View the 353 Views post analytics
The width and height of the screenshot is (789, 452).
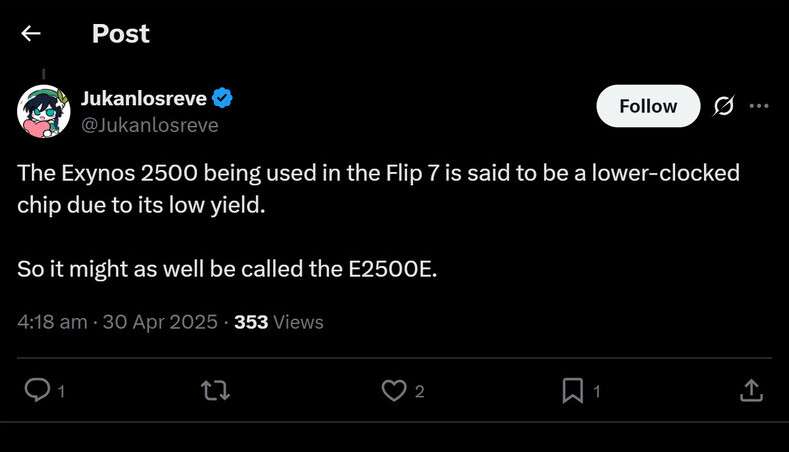click(279, 322)
